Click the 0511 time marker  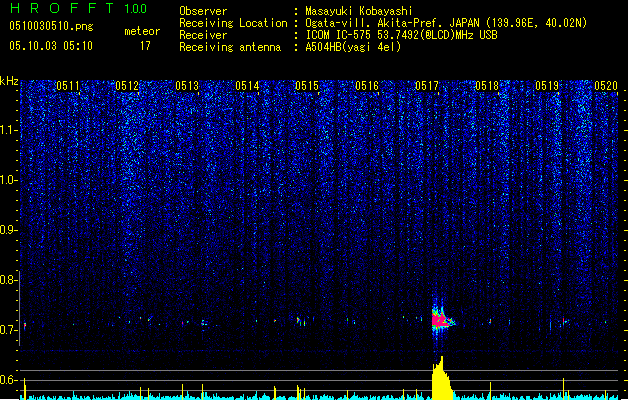coord(68,86)
